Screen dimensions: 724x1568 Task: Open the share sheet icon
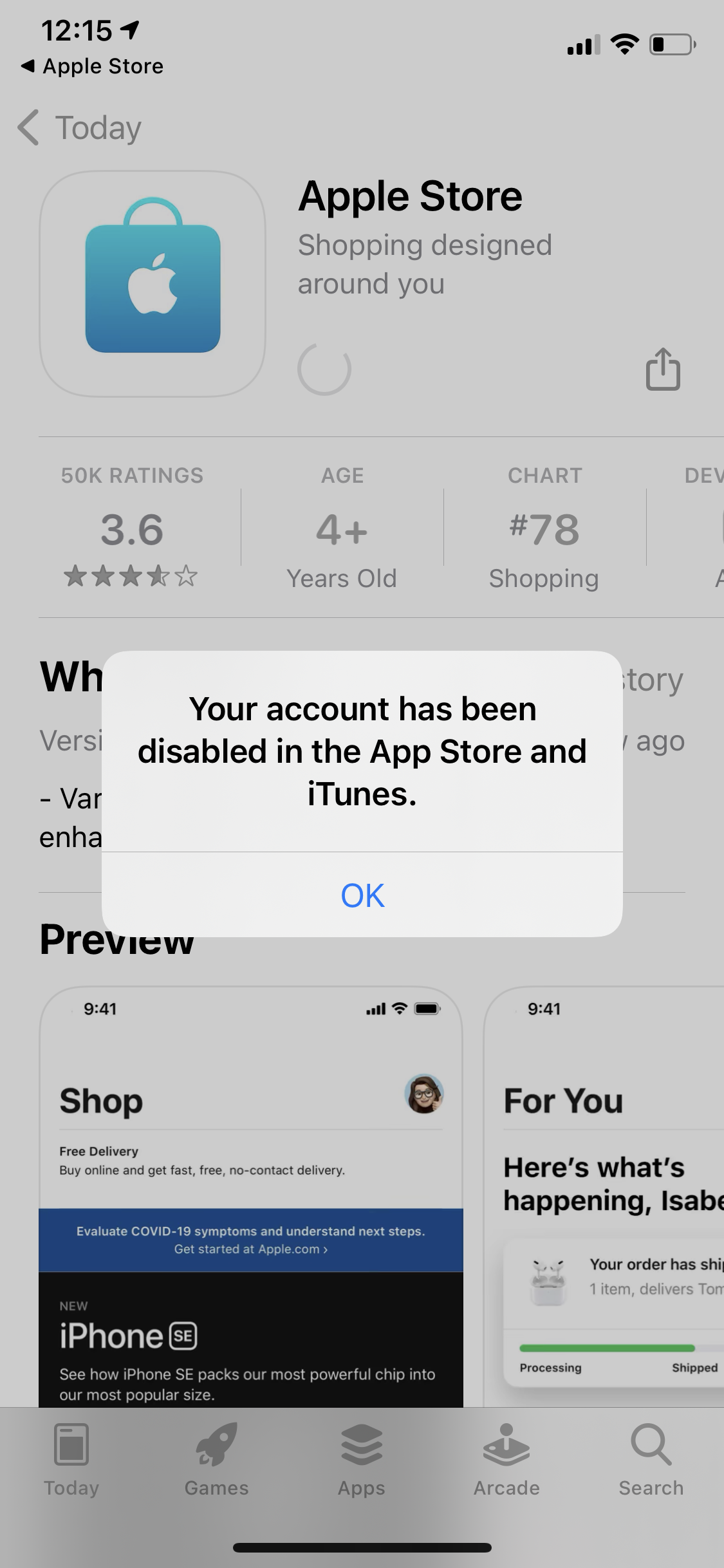pyautogui.click(x=663, y=369)
